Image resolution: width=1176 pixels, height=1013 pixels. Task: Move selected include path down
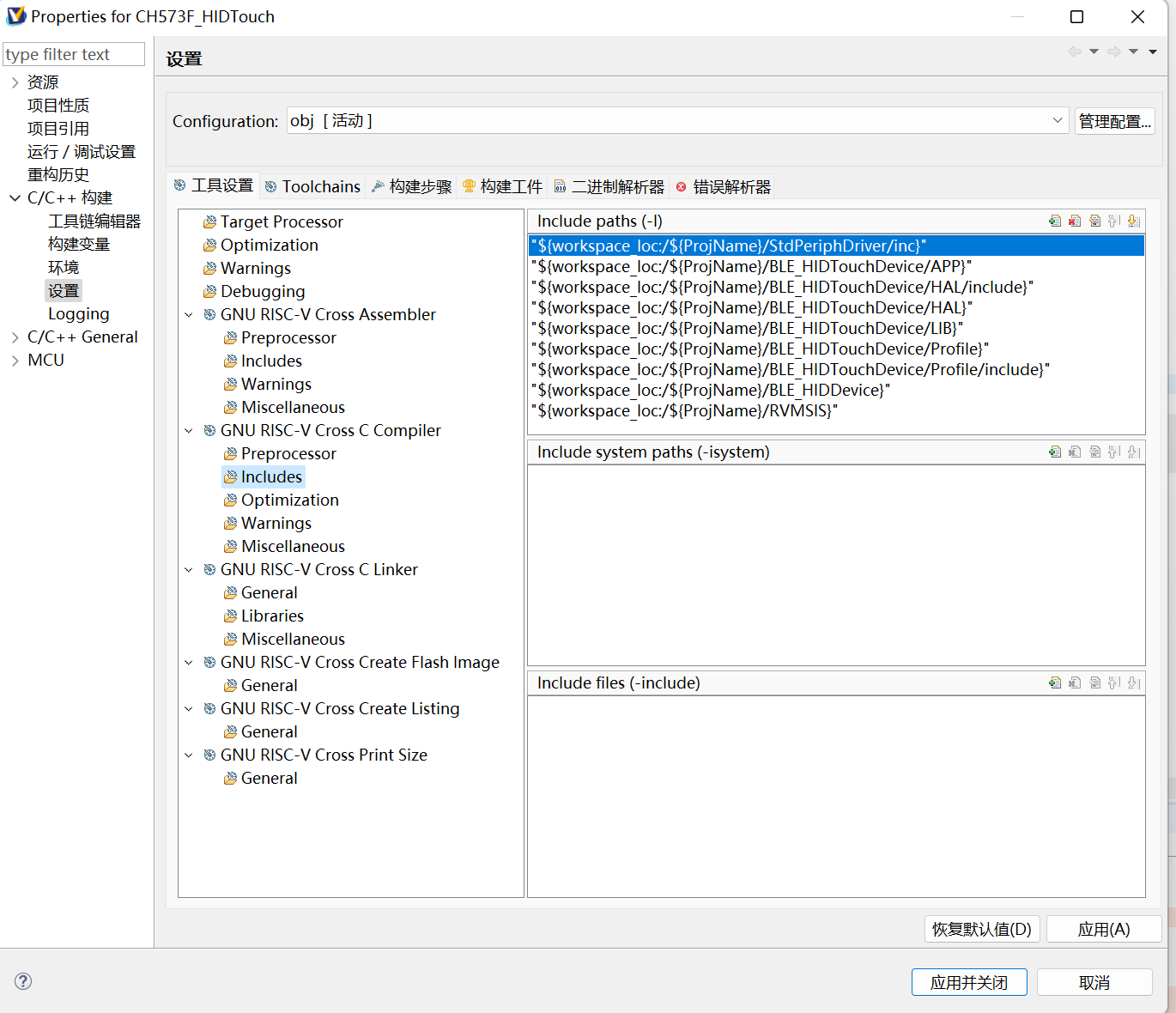click(1134, 221)
